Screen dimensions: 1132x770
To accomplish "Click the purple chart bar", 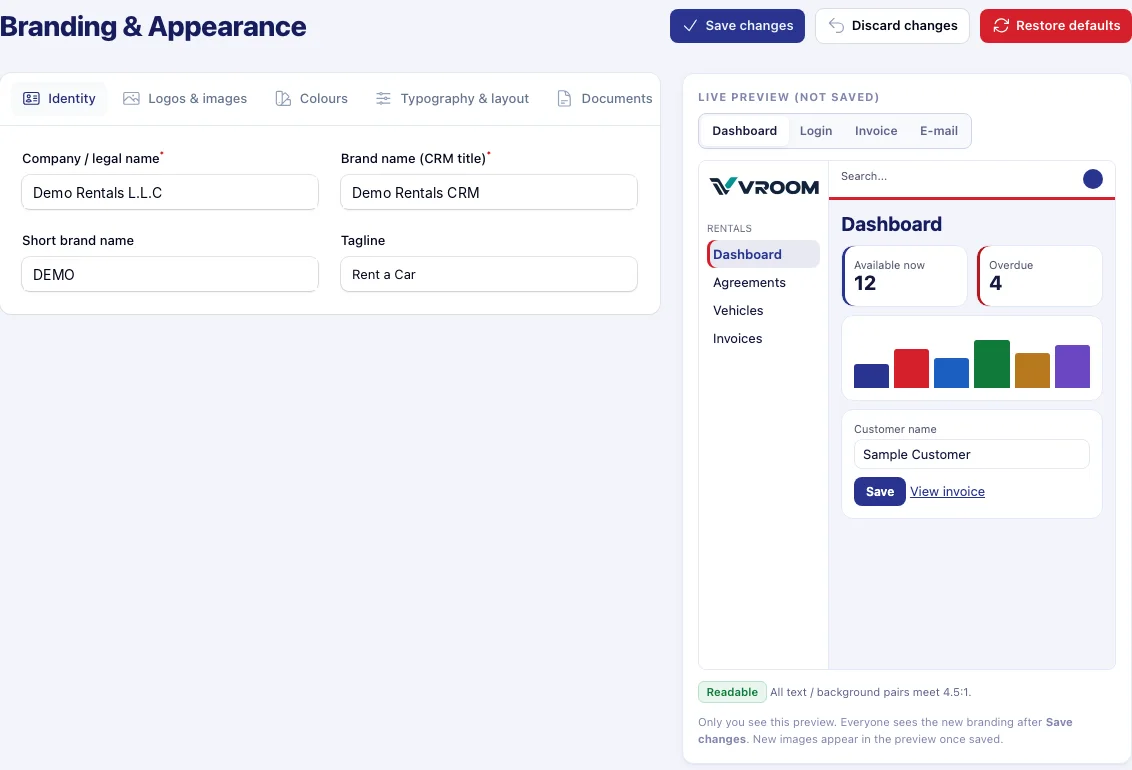I will 1072,367.
